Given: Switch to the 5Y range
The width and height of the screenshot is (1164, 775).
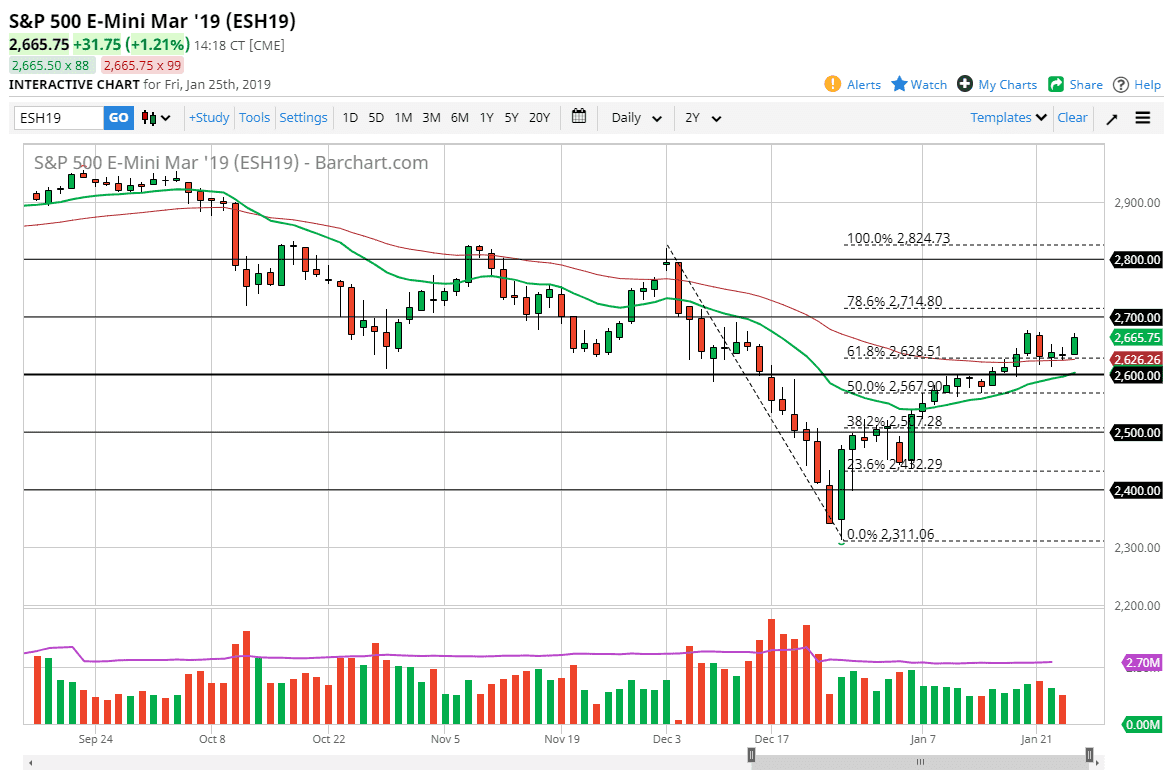Looking at the screenshot, I should pyautogui.click(x=511, y=117).
